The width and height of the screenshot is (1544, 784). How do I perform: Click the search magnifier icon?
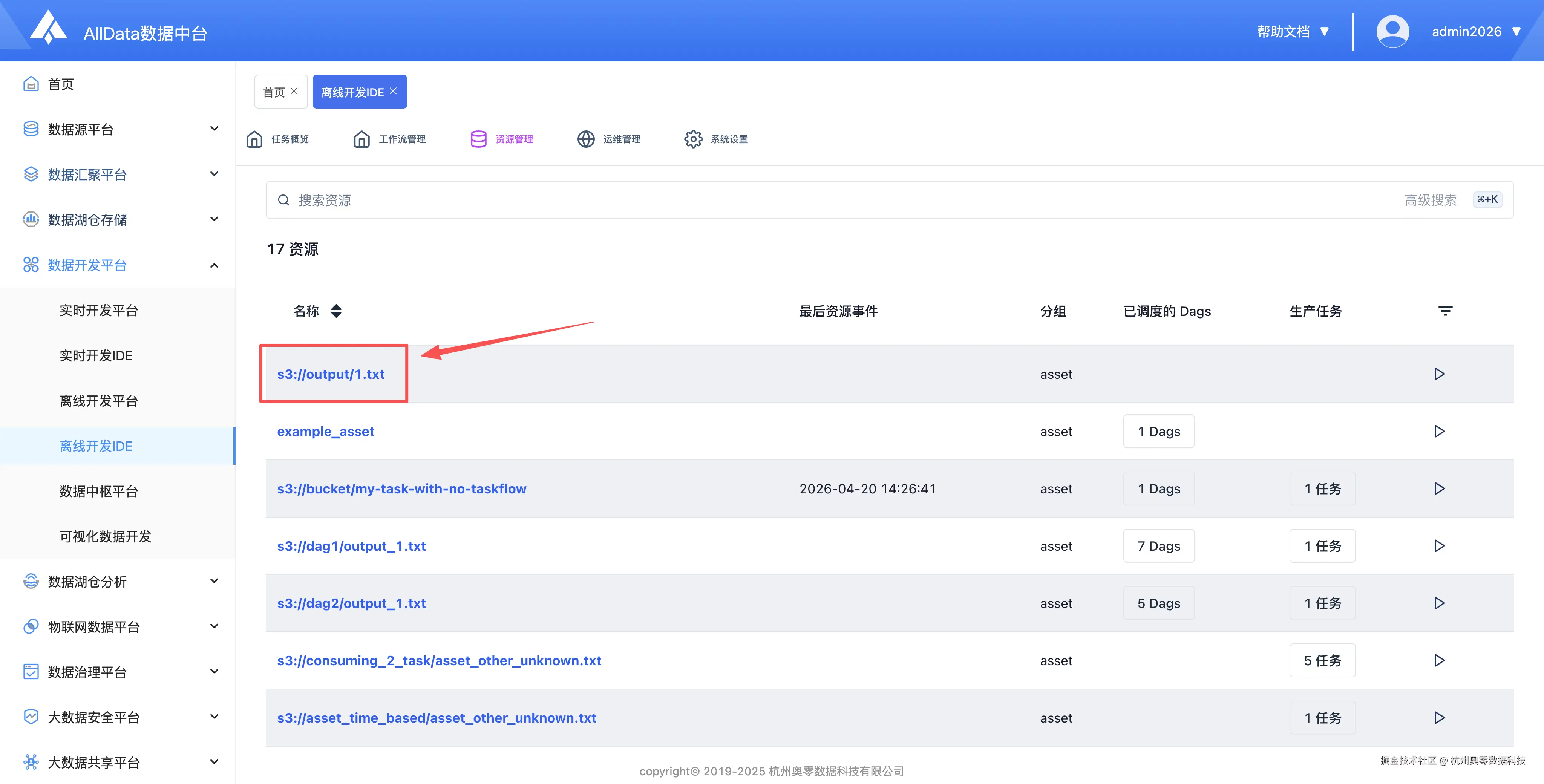283,200
